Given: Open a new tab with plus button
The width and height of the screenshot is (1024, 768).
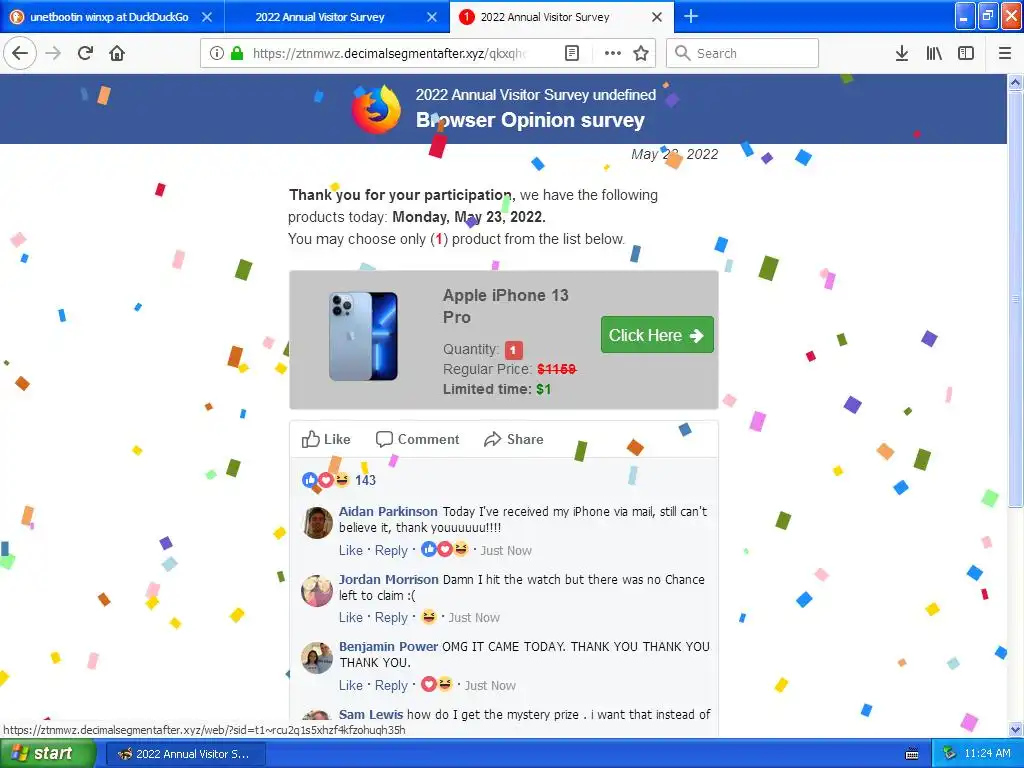Looking at the screenshot, I should pos(691,16).
